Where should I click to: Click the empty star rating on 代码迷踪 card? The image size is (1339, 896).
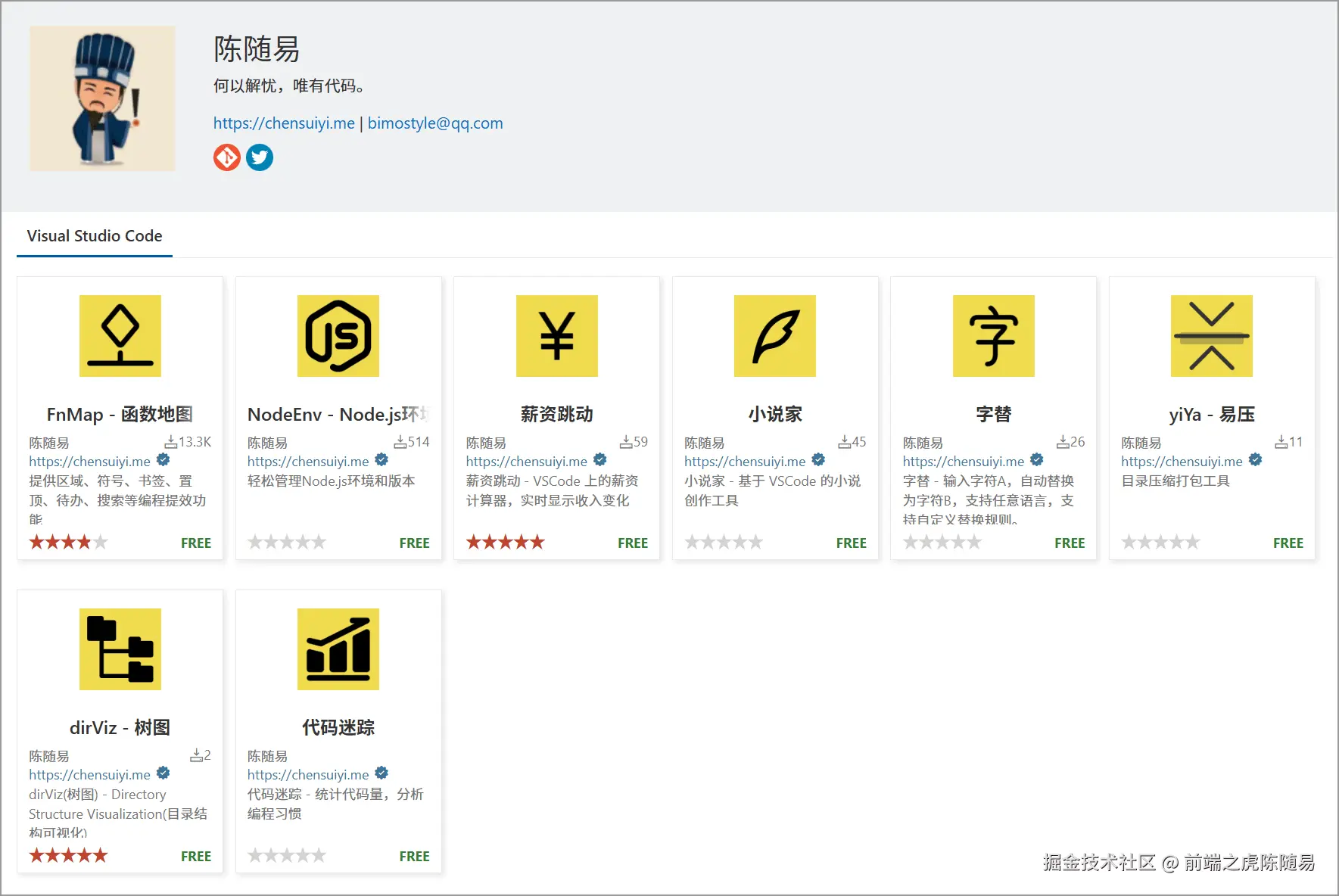[287, 855]
